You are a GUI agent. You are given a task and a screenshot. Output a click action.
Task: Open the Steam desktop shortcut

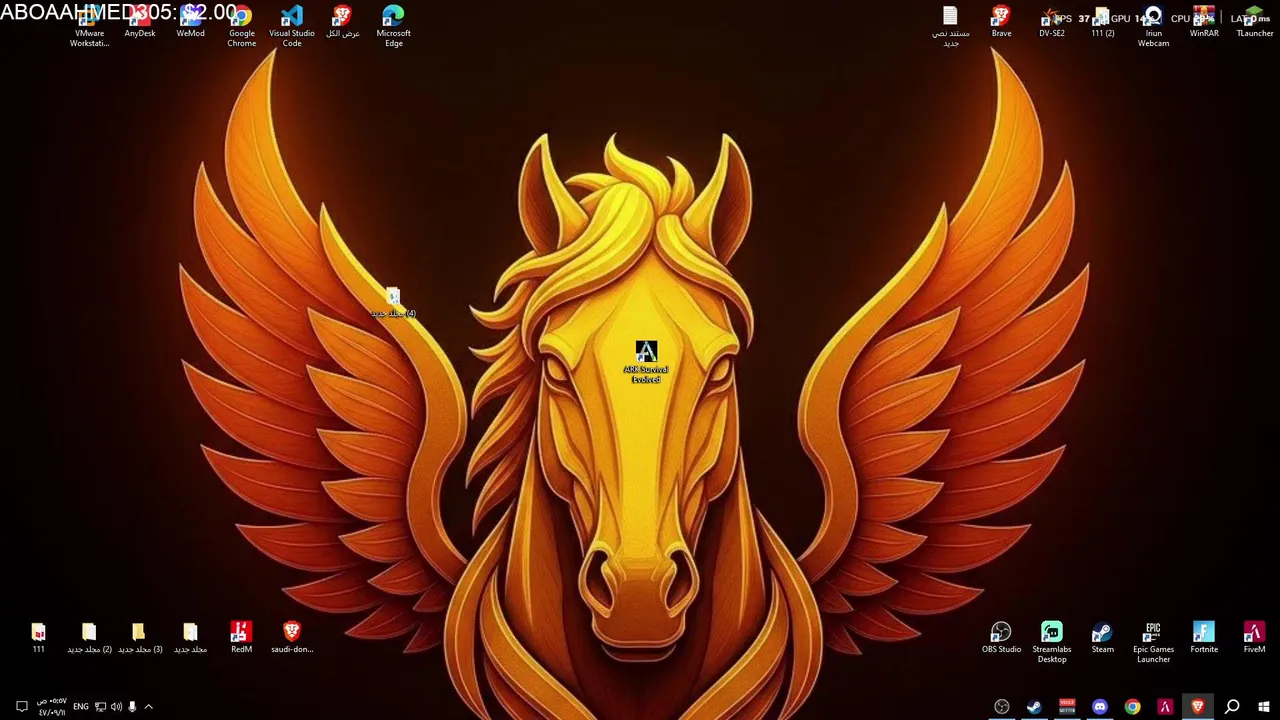[x=1102, y=638]
